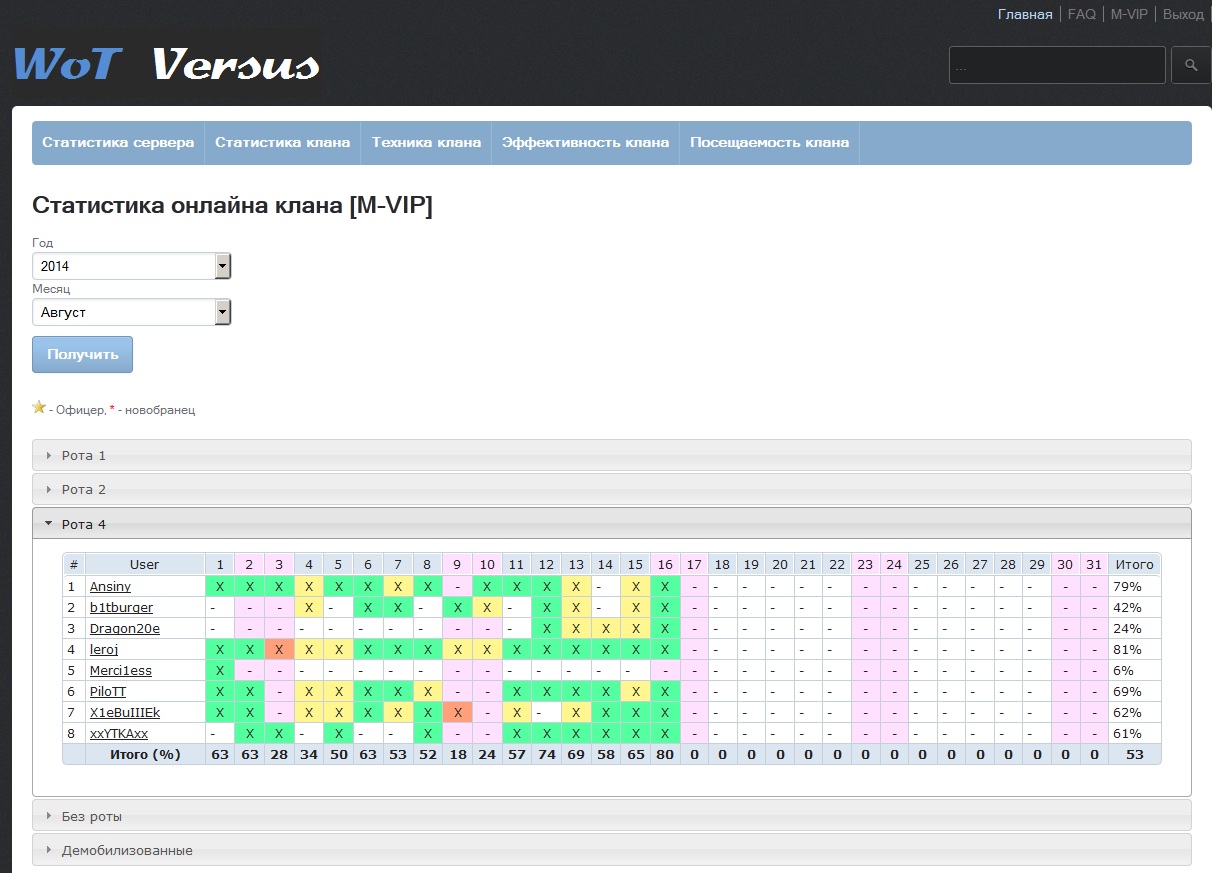Expand the Без роты section
This screenshot has width=1213, height=873.
pos(92,817)
